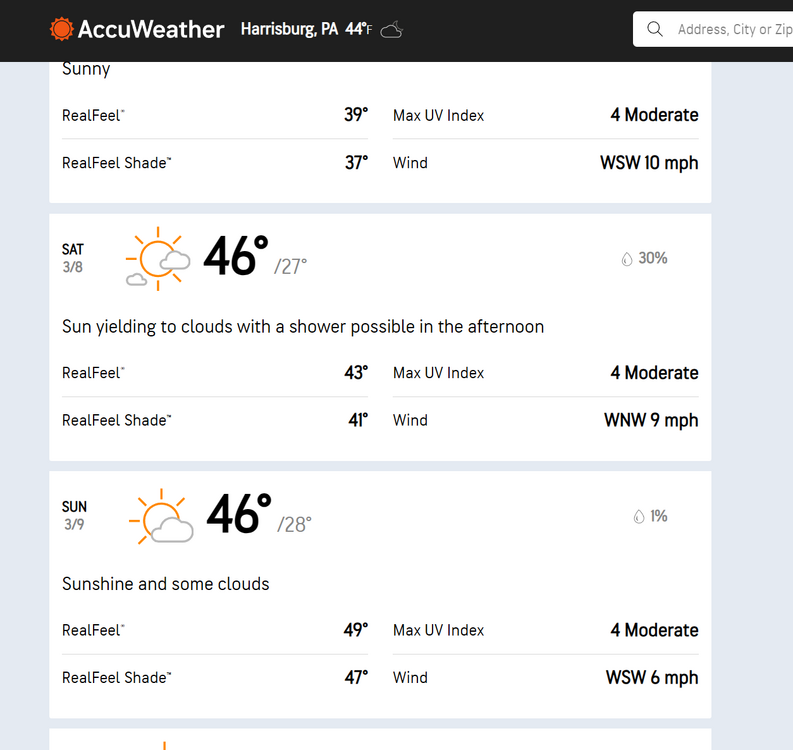Image resolution: width=793 pixels, height=750 pixels.
Task: Open Harrisburg, PA location link
Action: point(289,29)
